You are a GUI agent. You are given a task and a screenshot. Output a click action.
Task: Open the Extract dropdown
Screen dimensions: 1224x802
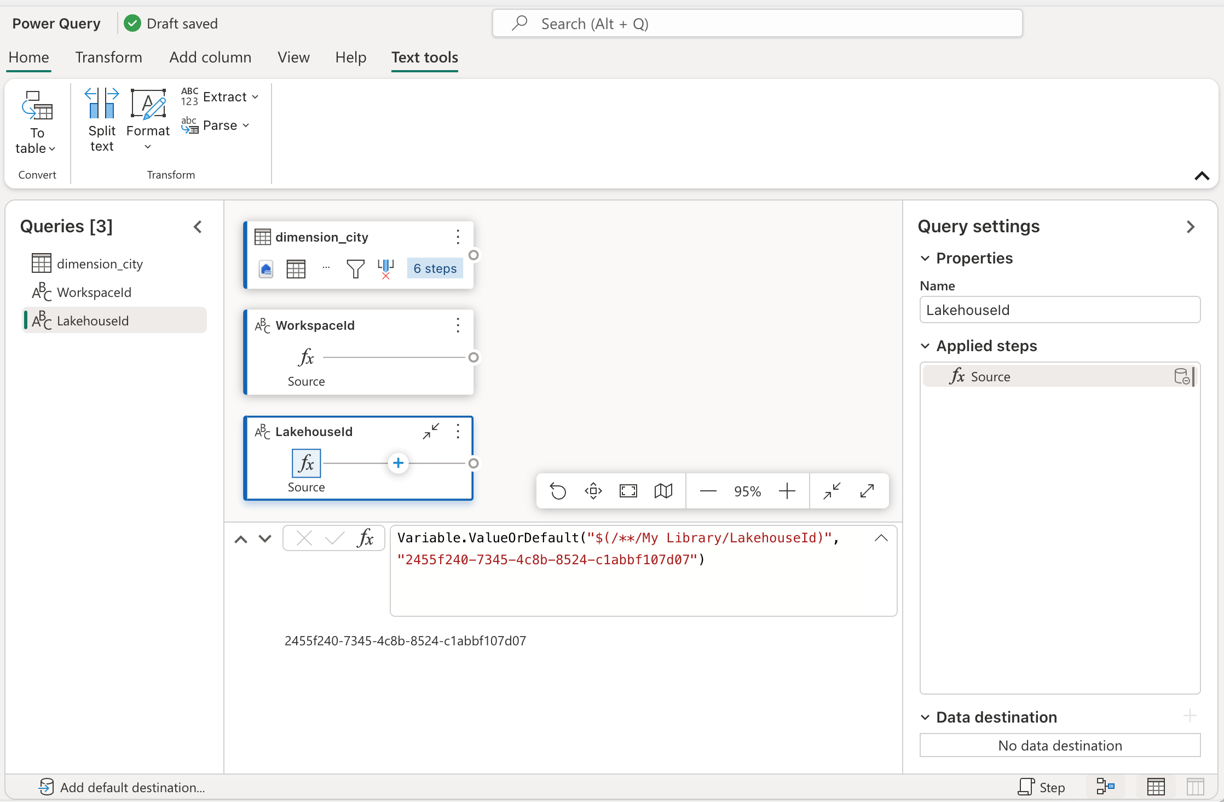220,96
